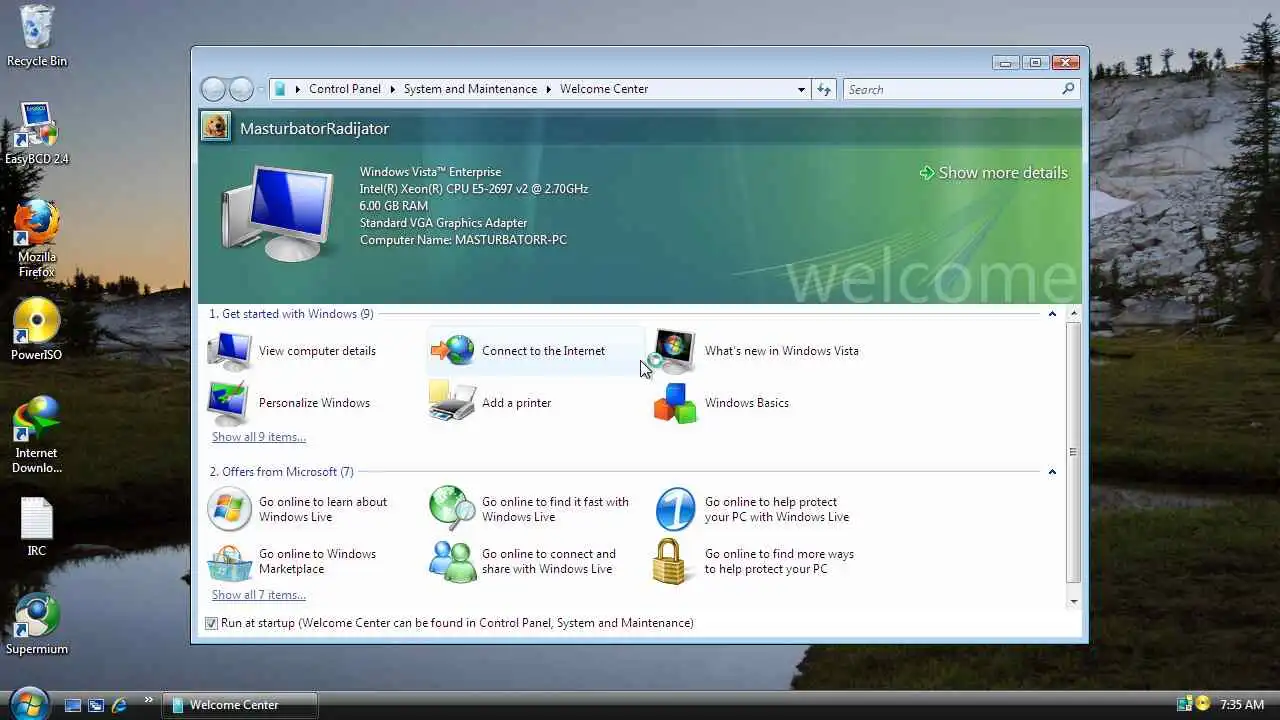Click the Back navigation button
This screenshot has width=1280, height=720.
[214, 89]
